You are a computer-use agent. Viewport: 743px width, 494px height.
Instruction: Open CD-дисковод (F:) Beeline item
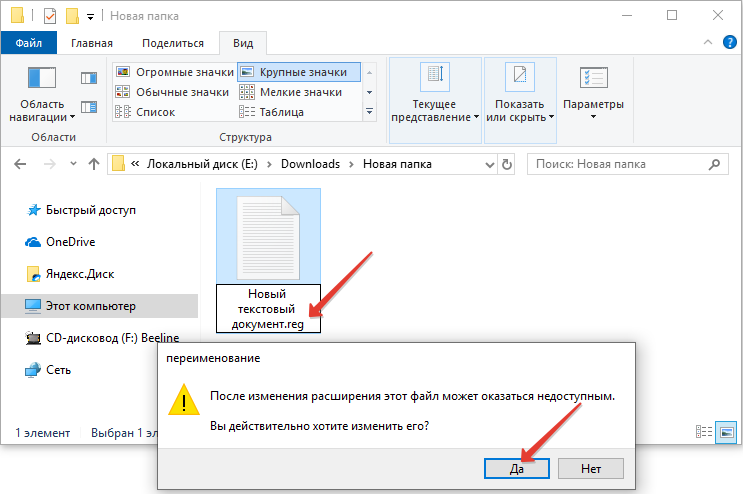point(102,338)
